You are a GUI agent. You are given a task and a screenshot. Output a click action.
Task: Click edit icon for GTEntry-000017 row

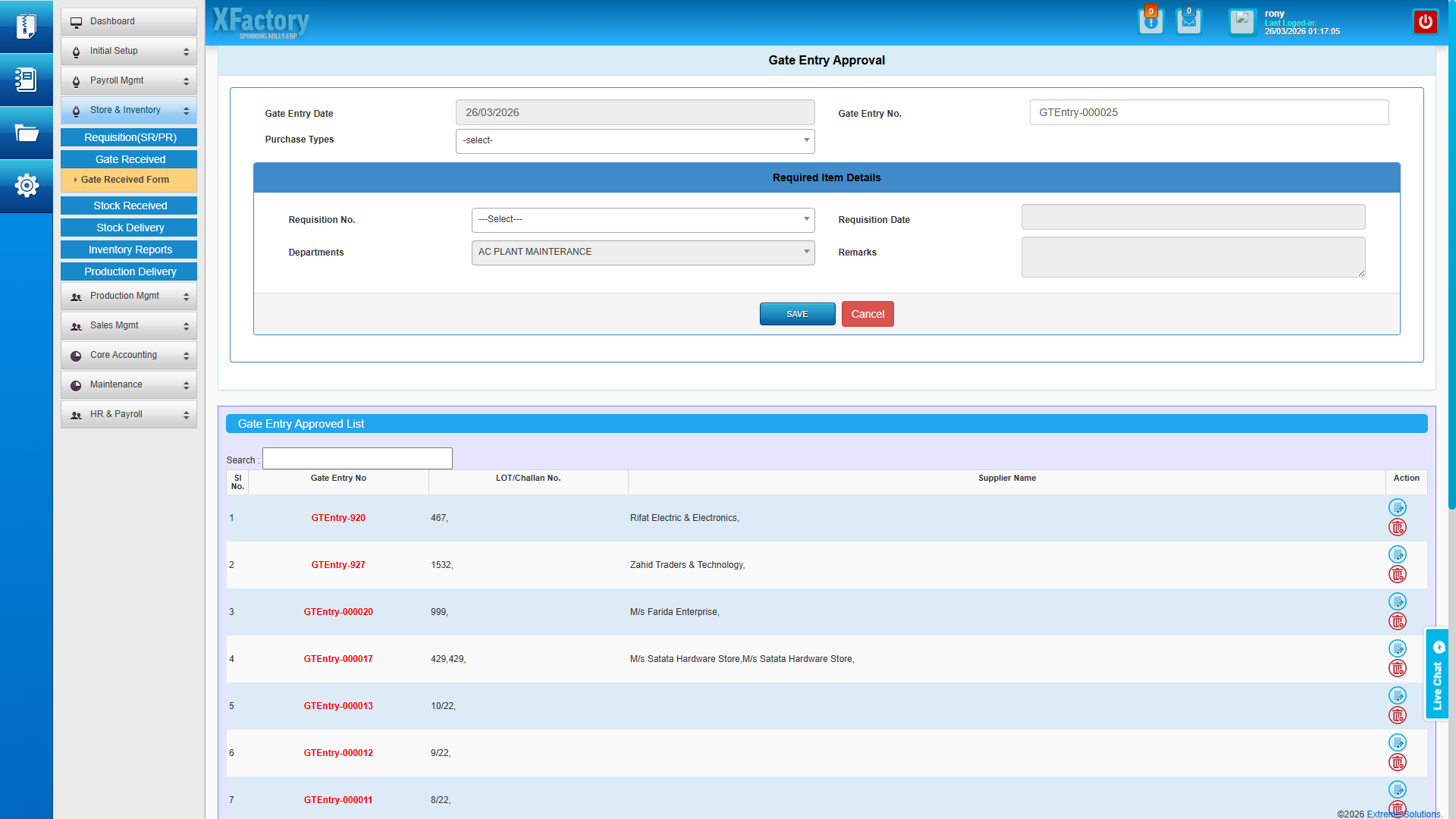1397,648
